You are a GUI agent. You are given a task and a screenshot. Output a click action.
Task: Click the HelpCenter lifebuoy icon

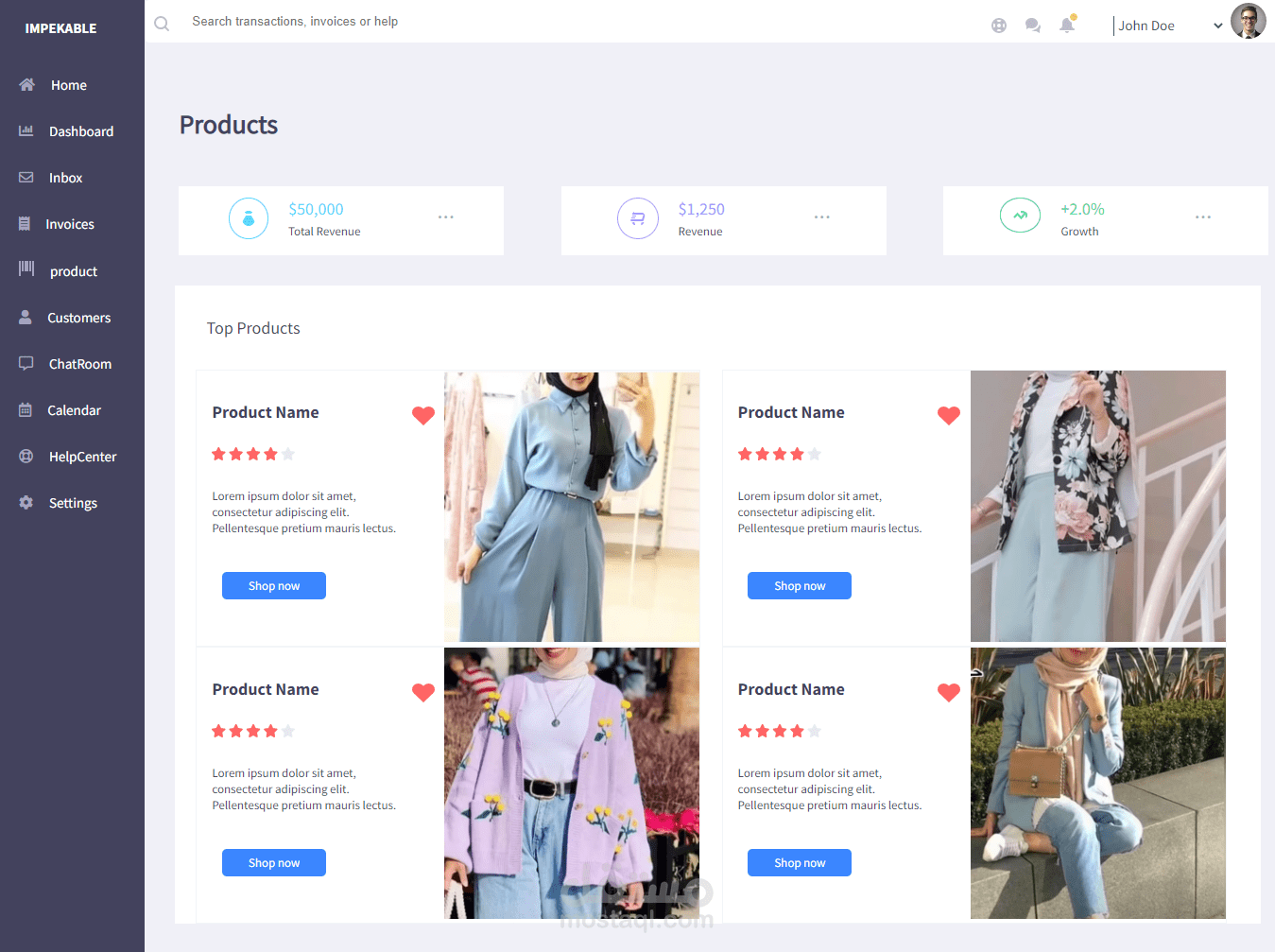(26, 456)
